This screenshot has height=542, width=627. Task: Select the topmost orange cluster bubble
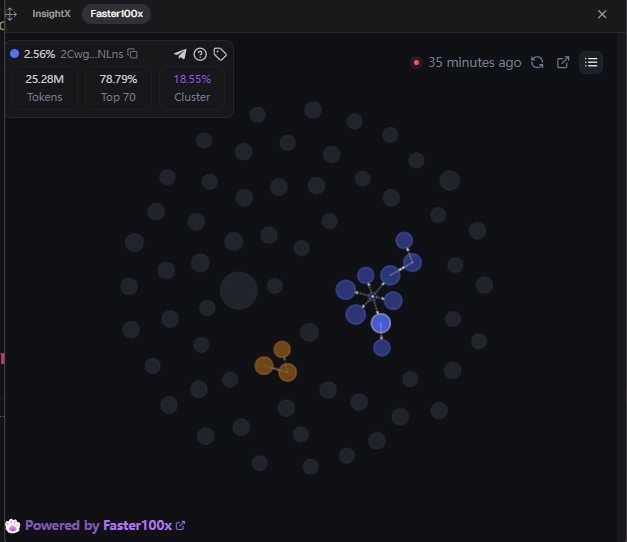point(282,350)
